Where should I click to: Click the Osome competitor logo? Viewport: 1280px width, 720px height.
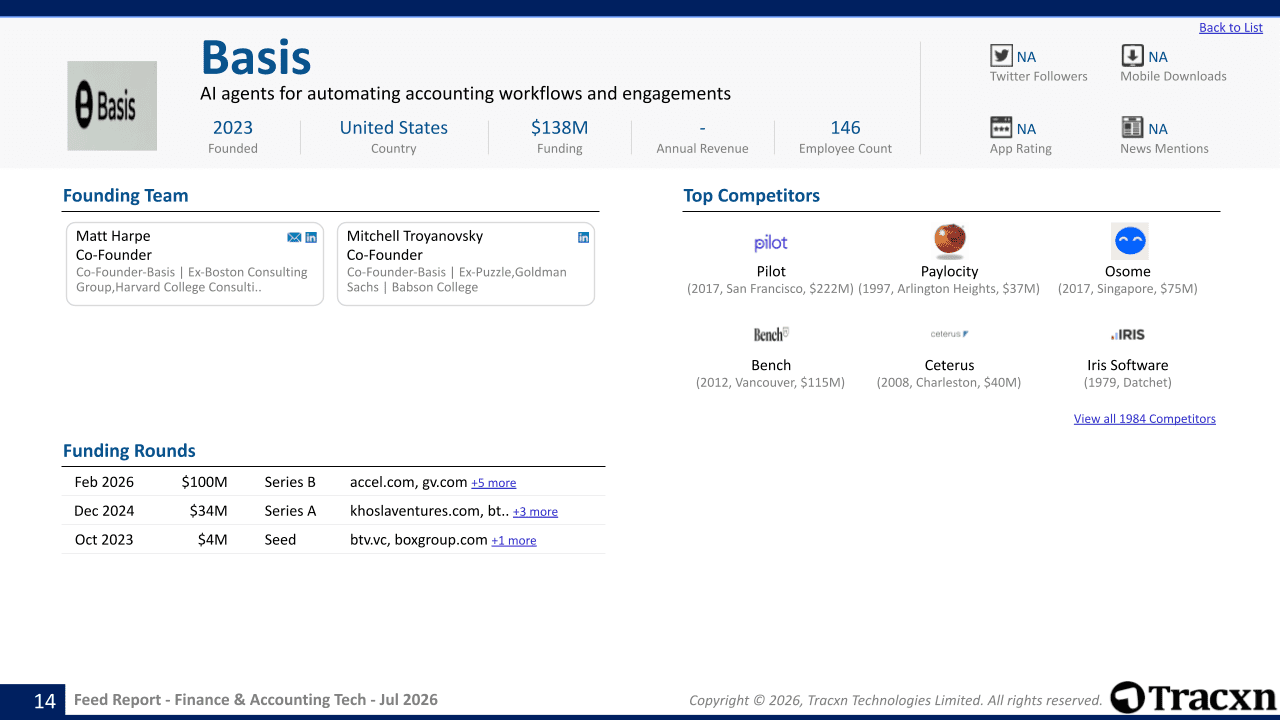pyautogui.click(x=1129, y=241)
